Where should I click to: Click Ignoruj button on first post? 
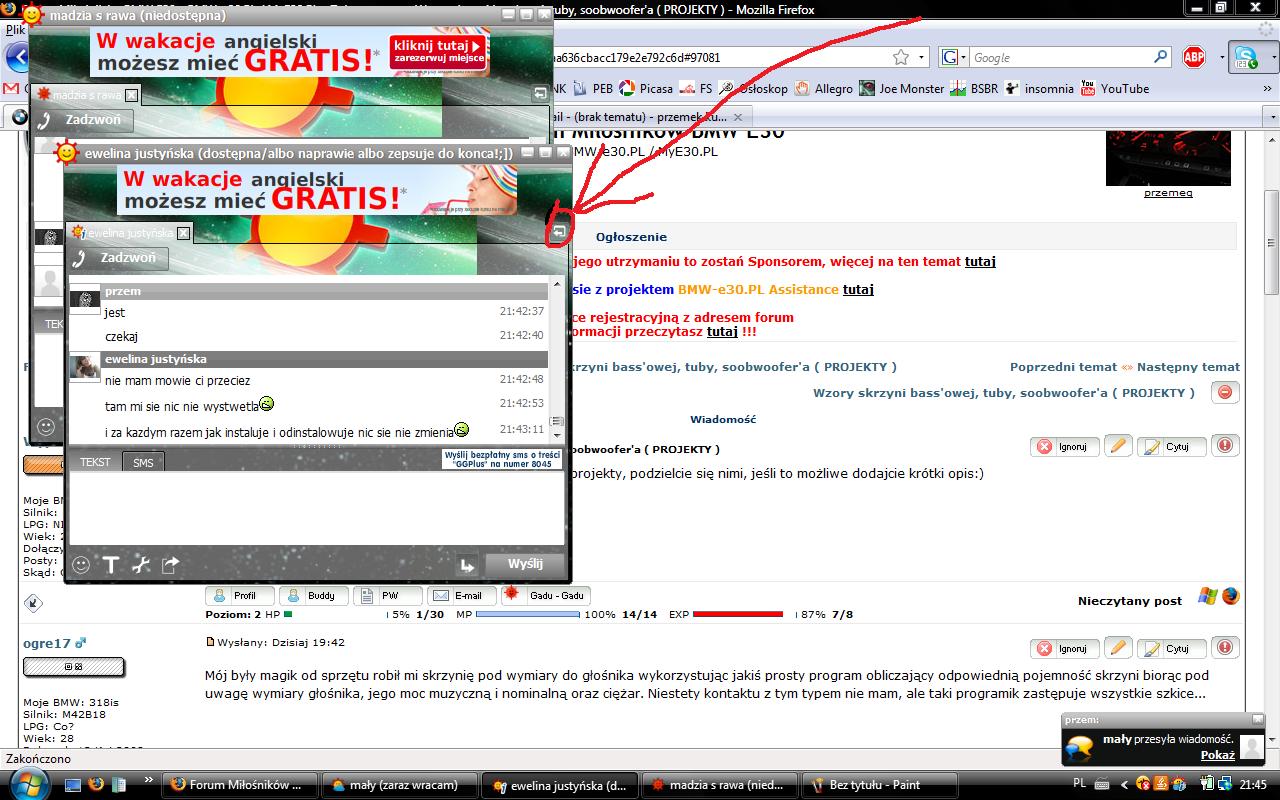click(1065, 446)
